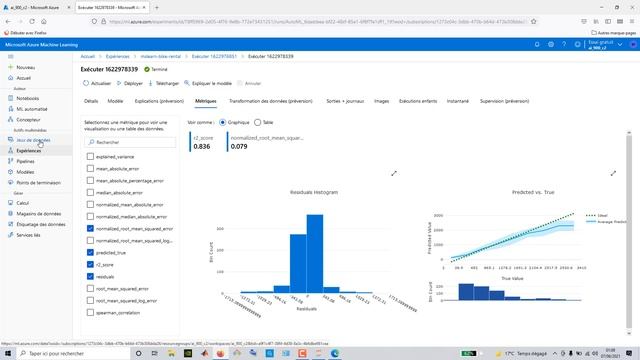
Task: Click the Accueil breadcrumb link
Action: coord(88,56)
